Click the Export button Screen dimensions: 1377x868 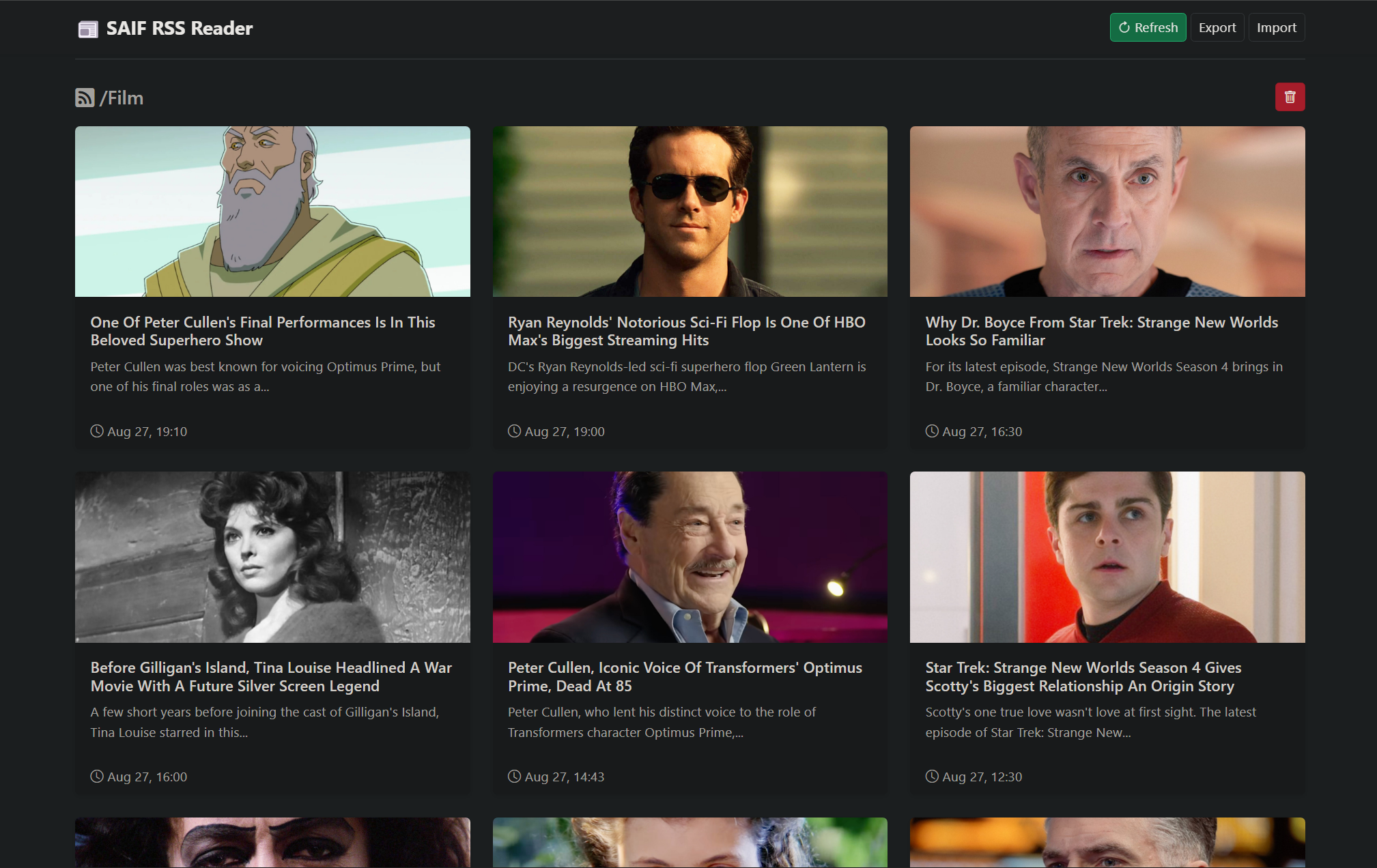(1217, 27)
